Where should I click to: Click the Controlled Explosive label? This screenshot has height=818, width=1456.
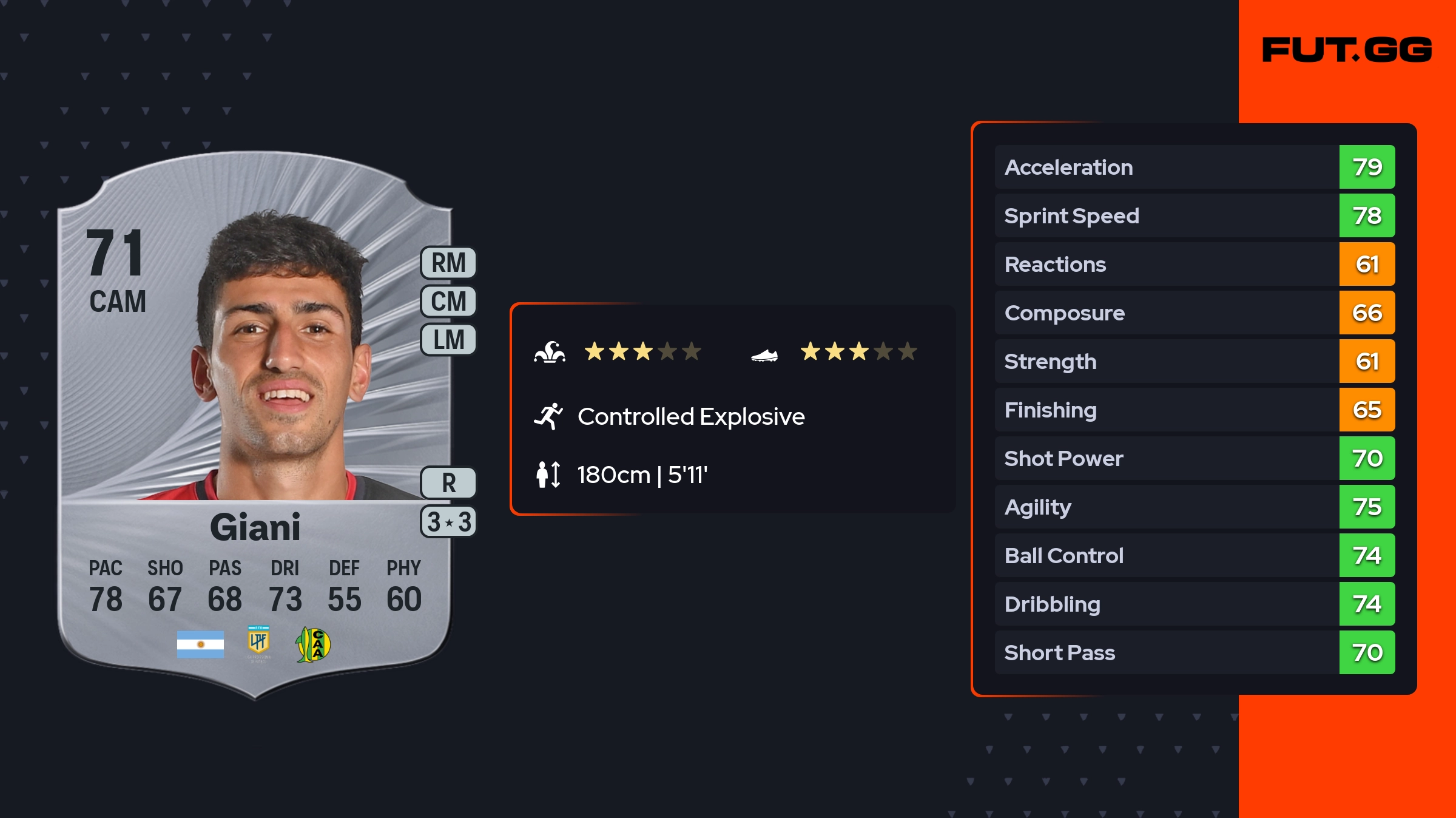click(x=691, y=416)
